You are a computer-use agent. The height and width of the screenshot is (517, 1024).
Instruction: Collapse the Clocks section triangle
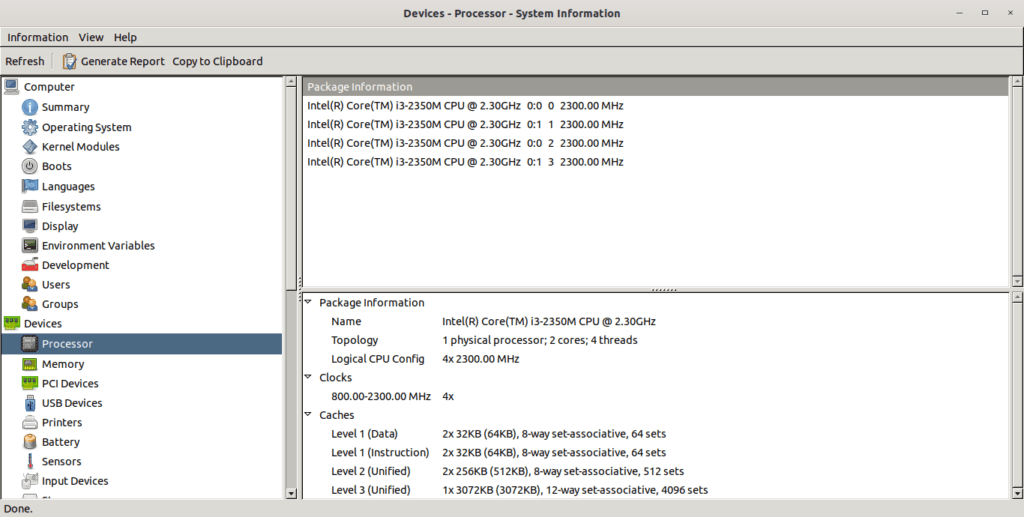click(308, 378)
